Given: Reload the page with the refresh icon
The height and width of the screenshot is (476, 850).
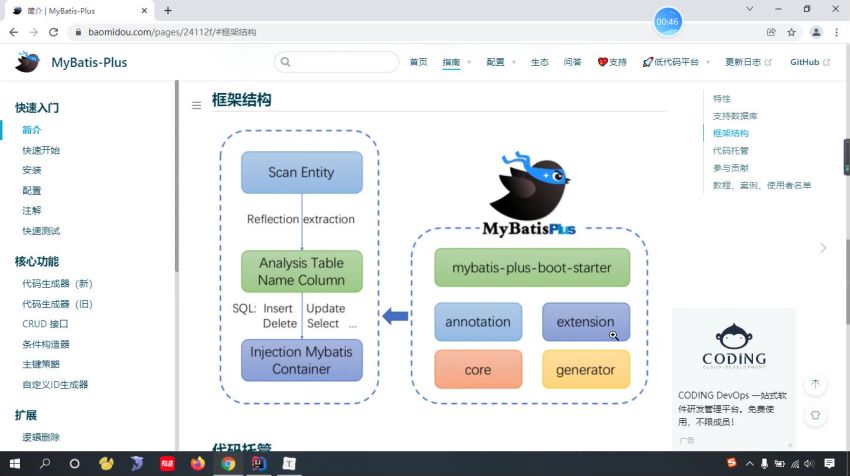Looking at the screenshot, I should tap(53, 32).
